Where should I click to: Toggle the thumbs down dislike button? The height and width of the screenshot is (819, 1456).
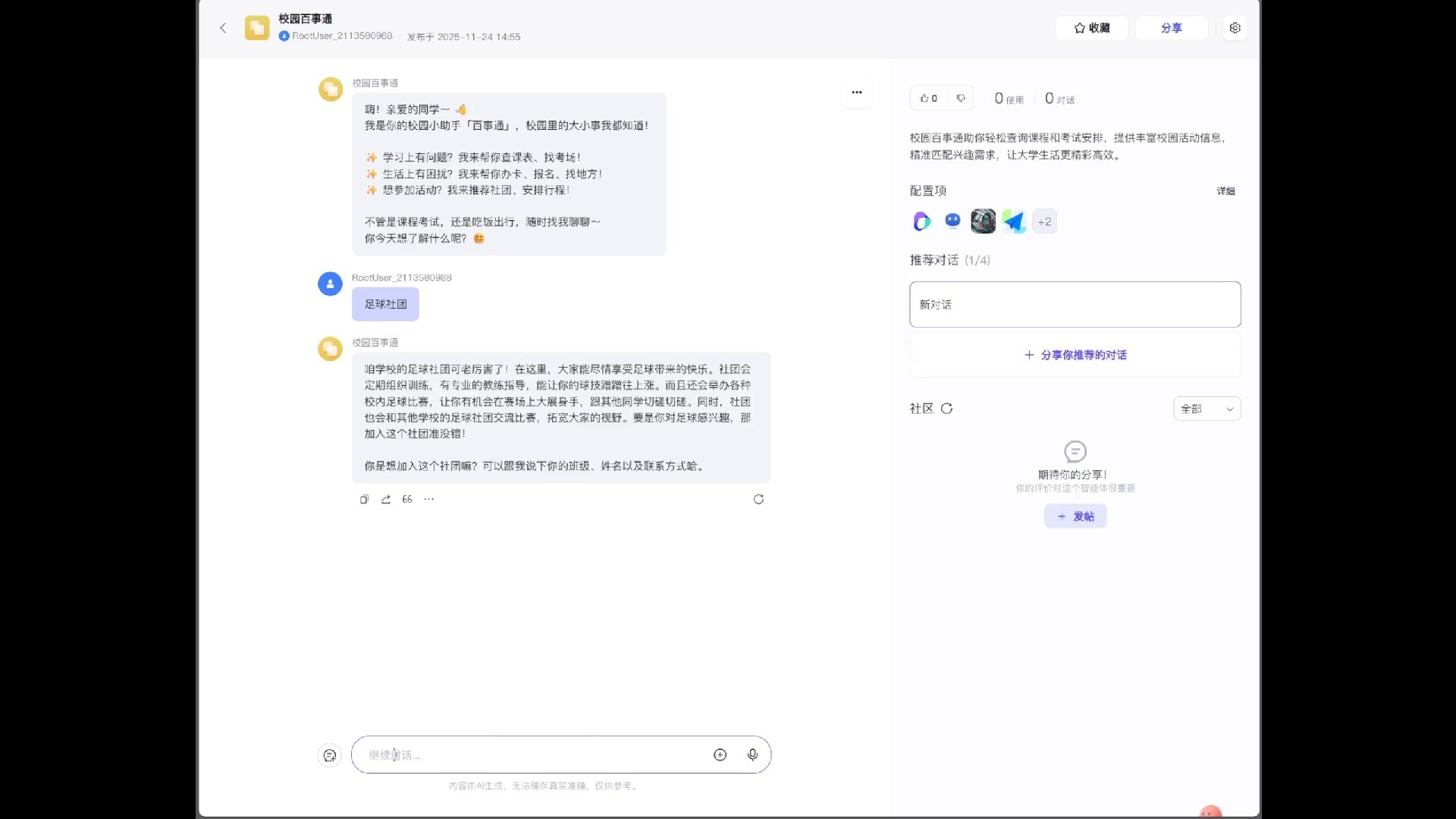(x=961, y=99)
